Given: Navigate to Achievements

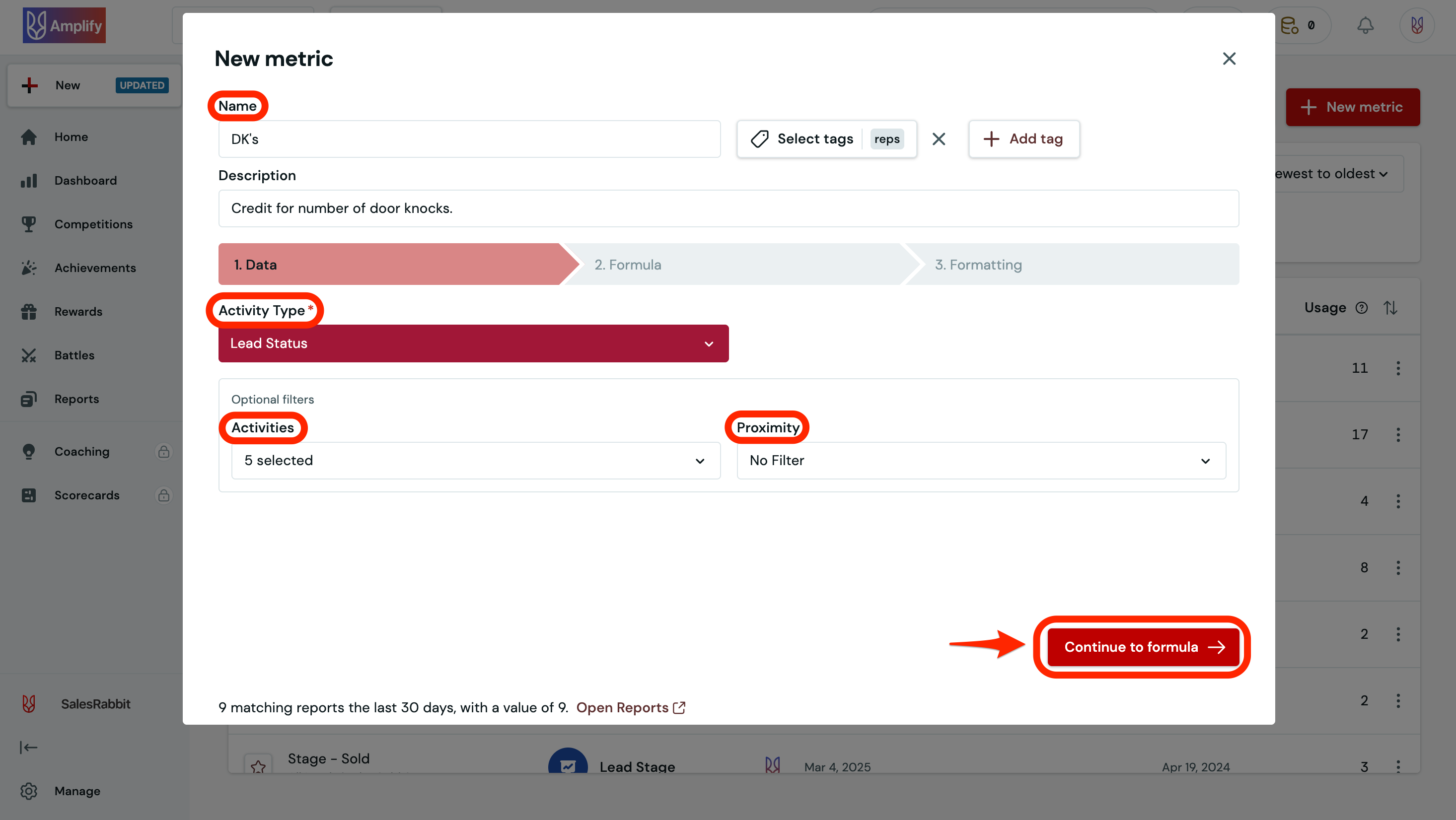Looking at the screenshot, I should point(95,268).
